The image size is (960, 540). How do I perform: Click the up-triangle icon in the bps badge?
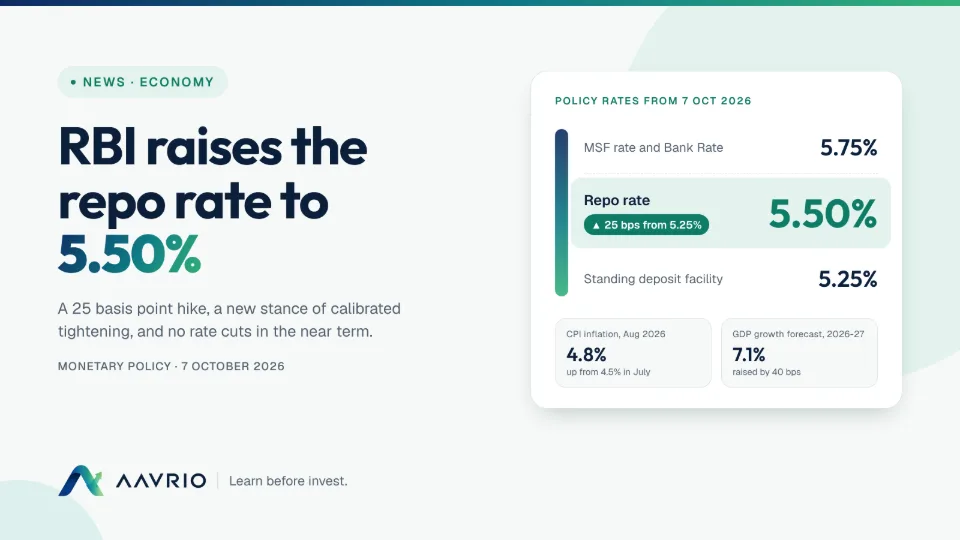(596, 225)
